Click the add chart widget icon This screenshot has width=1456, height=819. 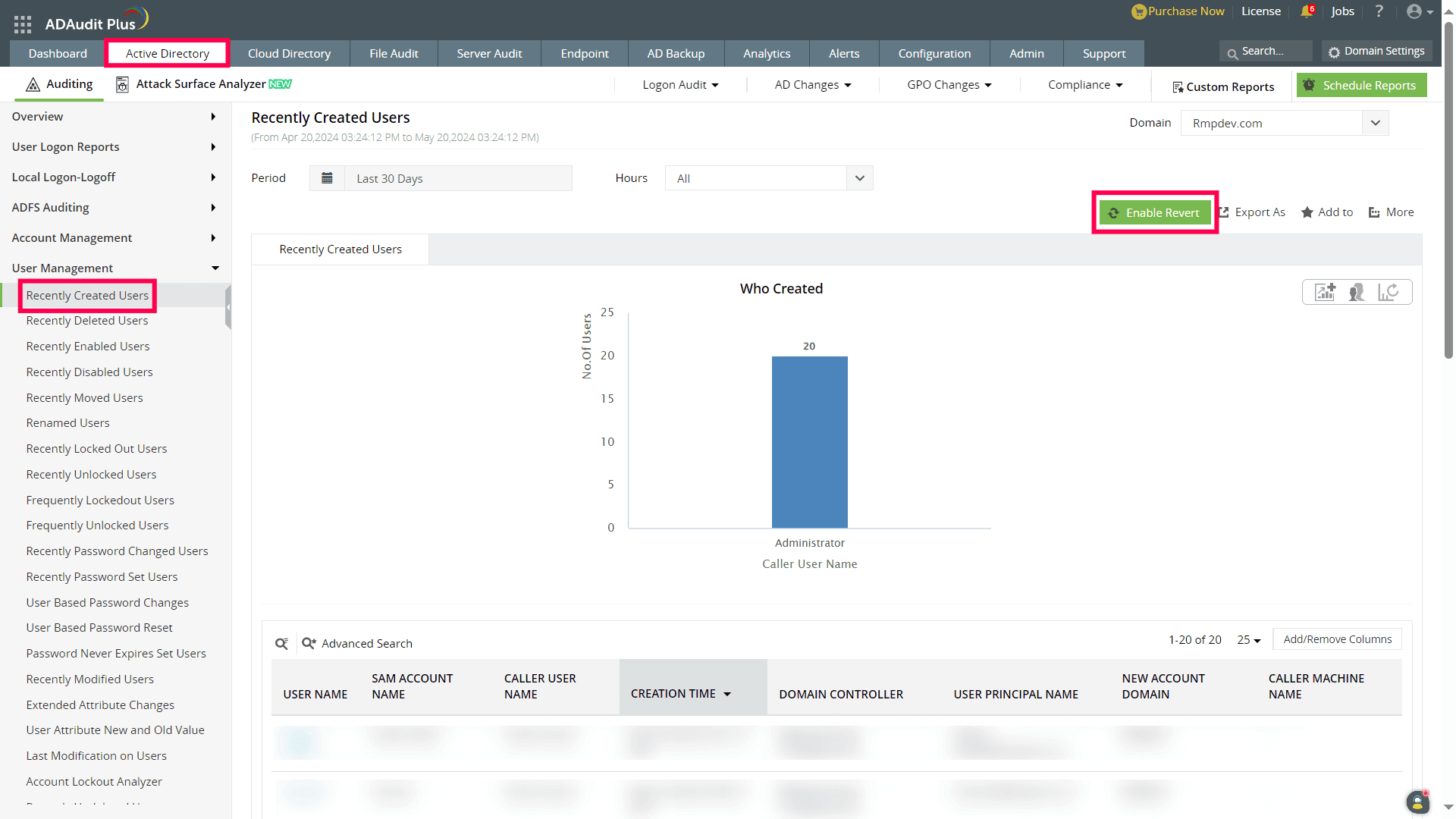[1325, 293]
